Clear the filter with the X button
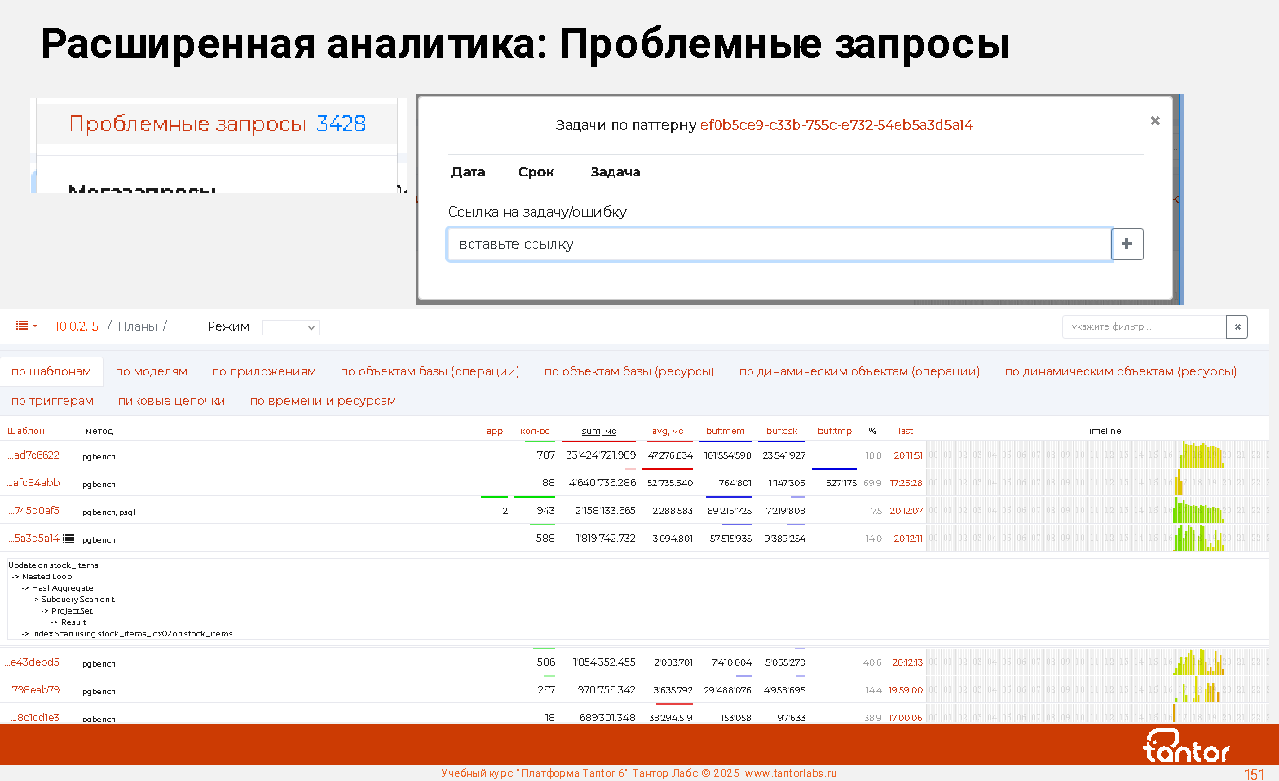Image resolution: width=1279 pixels, height=781 pixels. click(x=1237, y=327)
